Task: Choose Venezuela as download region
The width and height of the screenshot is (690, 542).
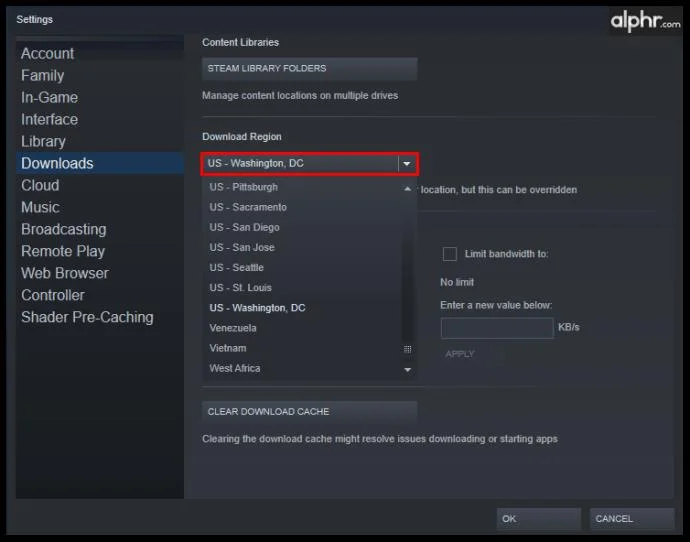Action: [x=302, y=328]
